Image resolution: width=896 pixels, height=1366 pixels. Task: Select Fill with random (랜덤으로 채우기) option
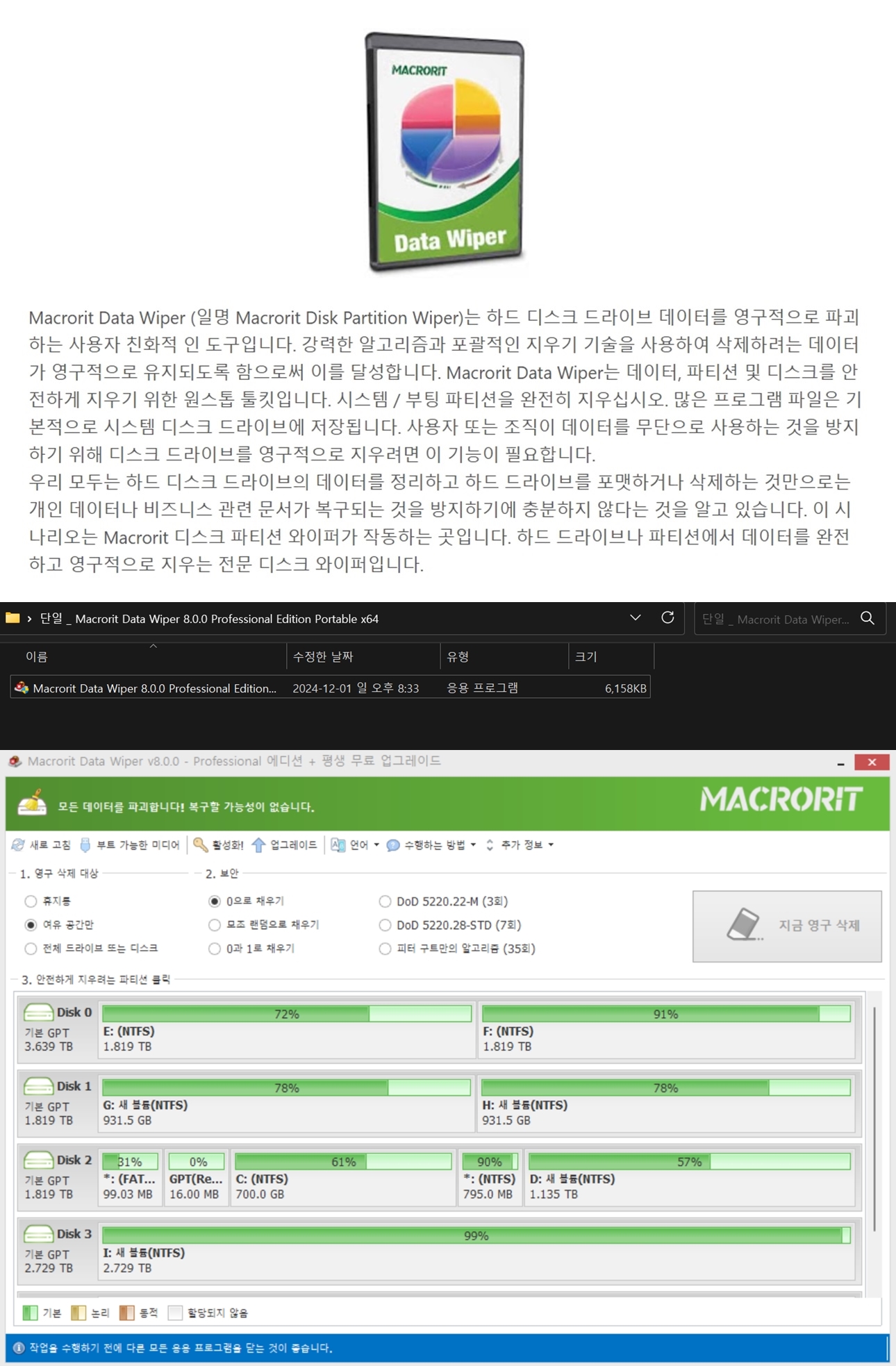215,925
